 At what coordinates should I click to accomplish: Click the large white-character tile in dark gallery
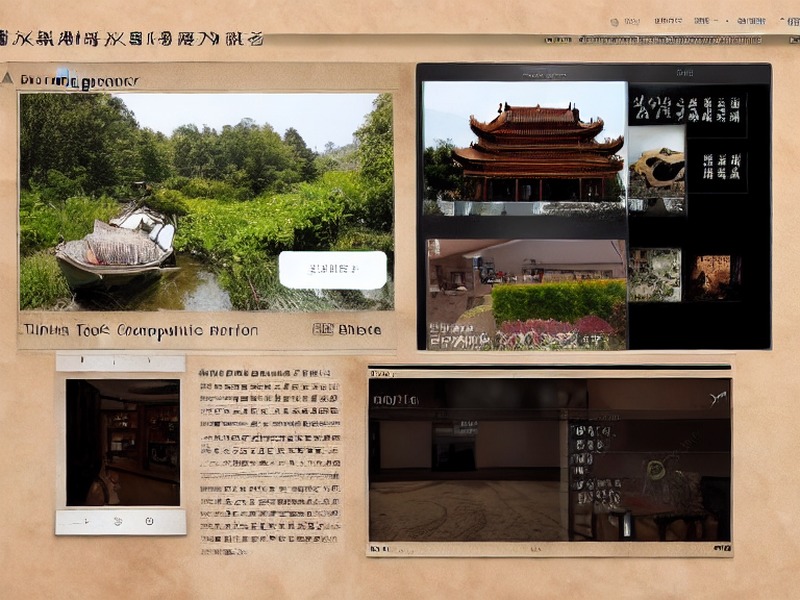687,109
